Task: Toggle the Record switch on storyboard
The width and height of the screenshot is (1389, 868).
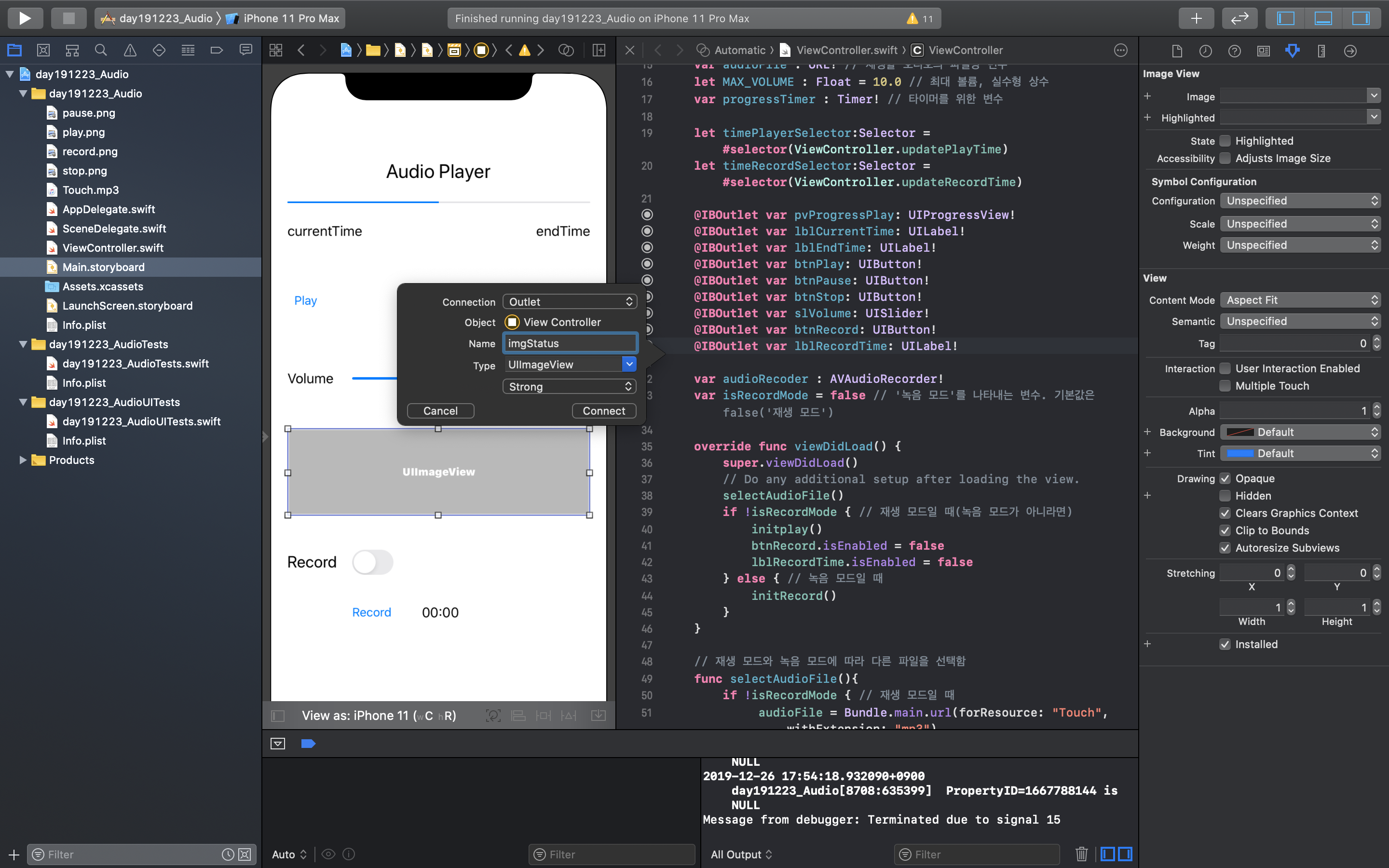Action: 372,562
